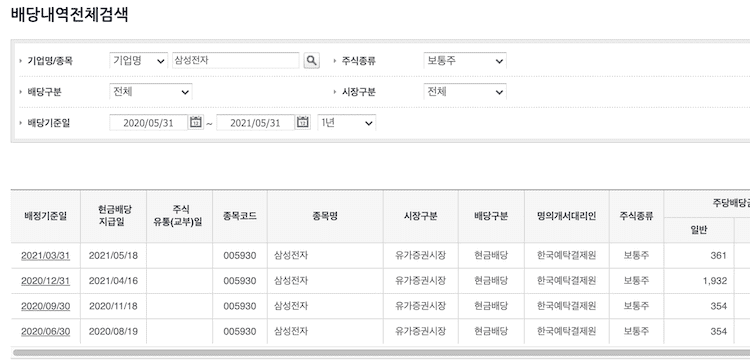Click the 삼성전자 company name input field
This screenshot has height=360, width=750.
[236, 61]
